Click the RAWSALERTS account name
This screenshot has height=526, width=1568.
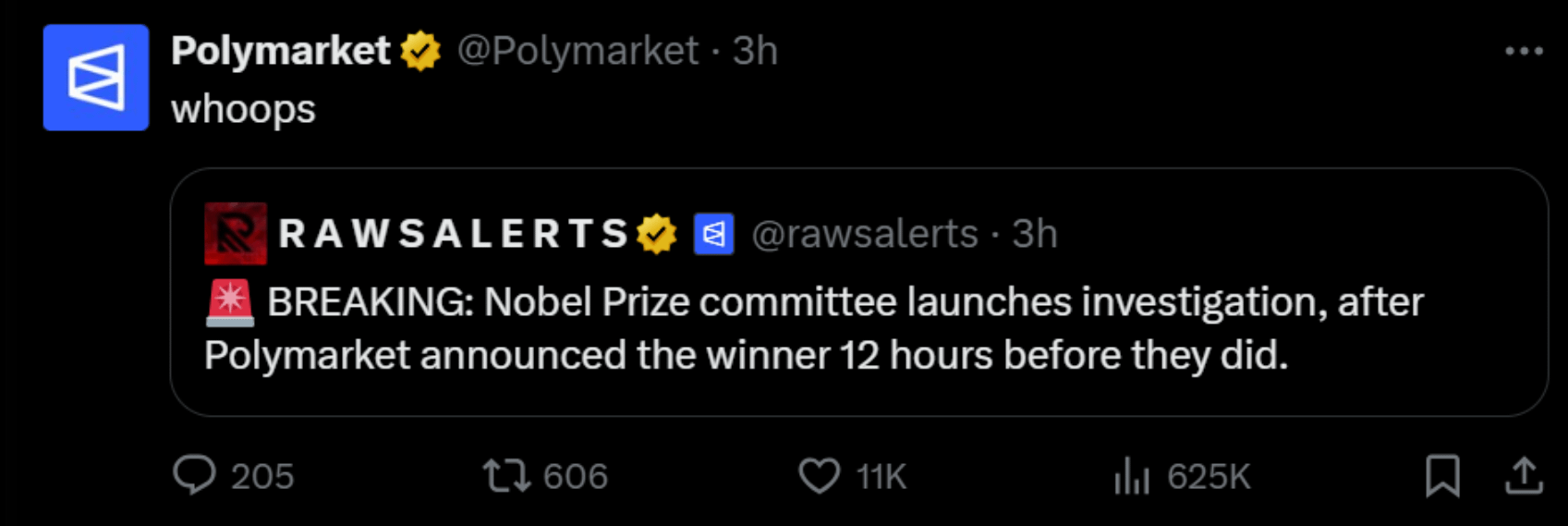(x=454, y=234)
